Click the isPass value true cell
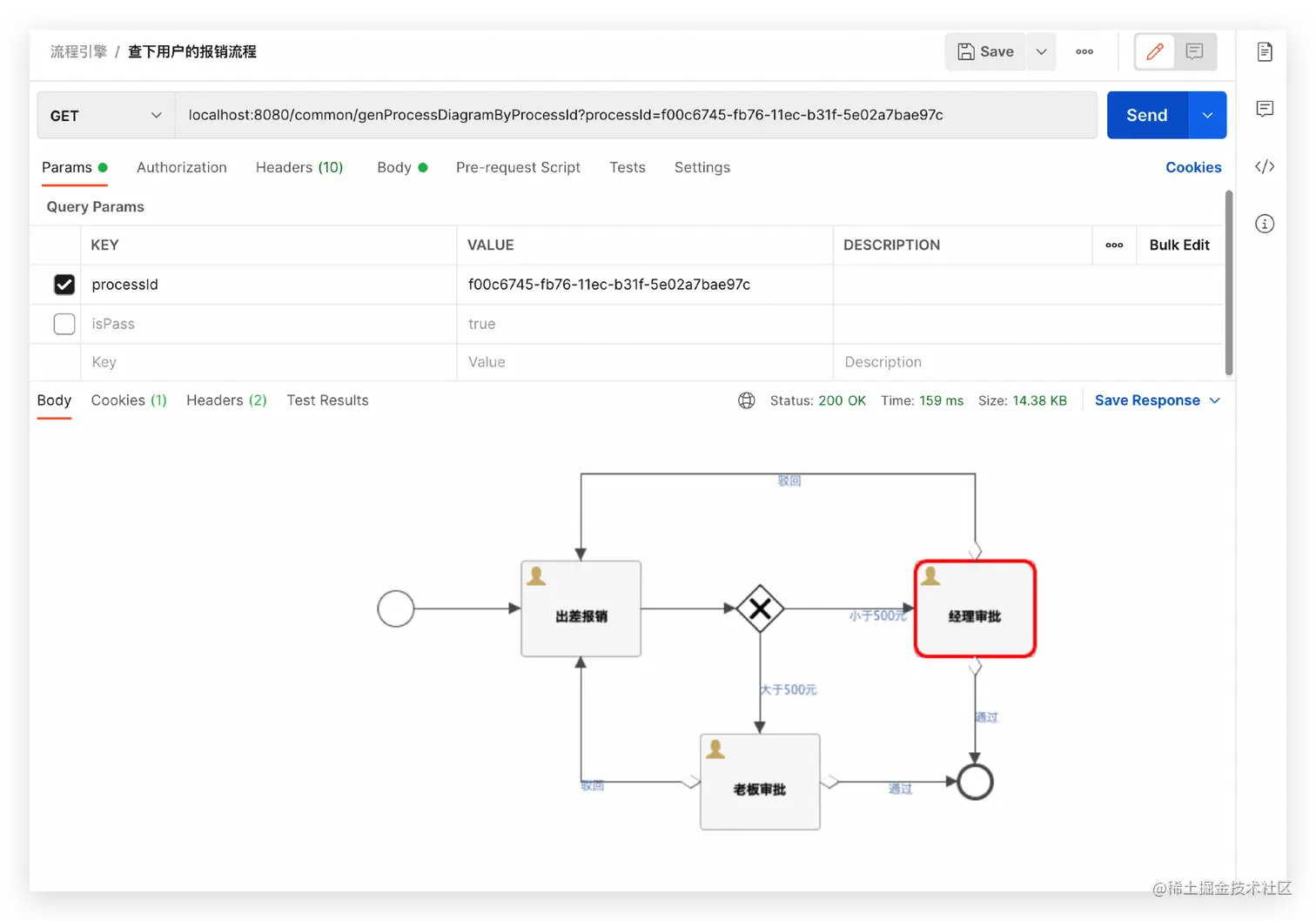This screenshot has height=921, width=1316. (645, 324)
